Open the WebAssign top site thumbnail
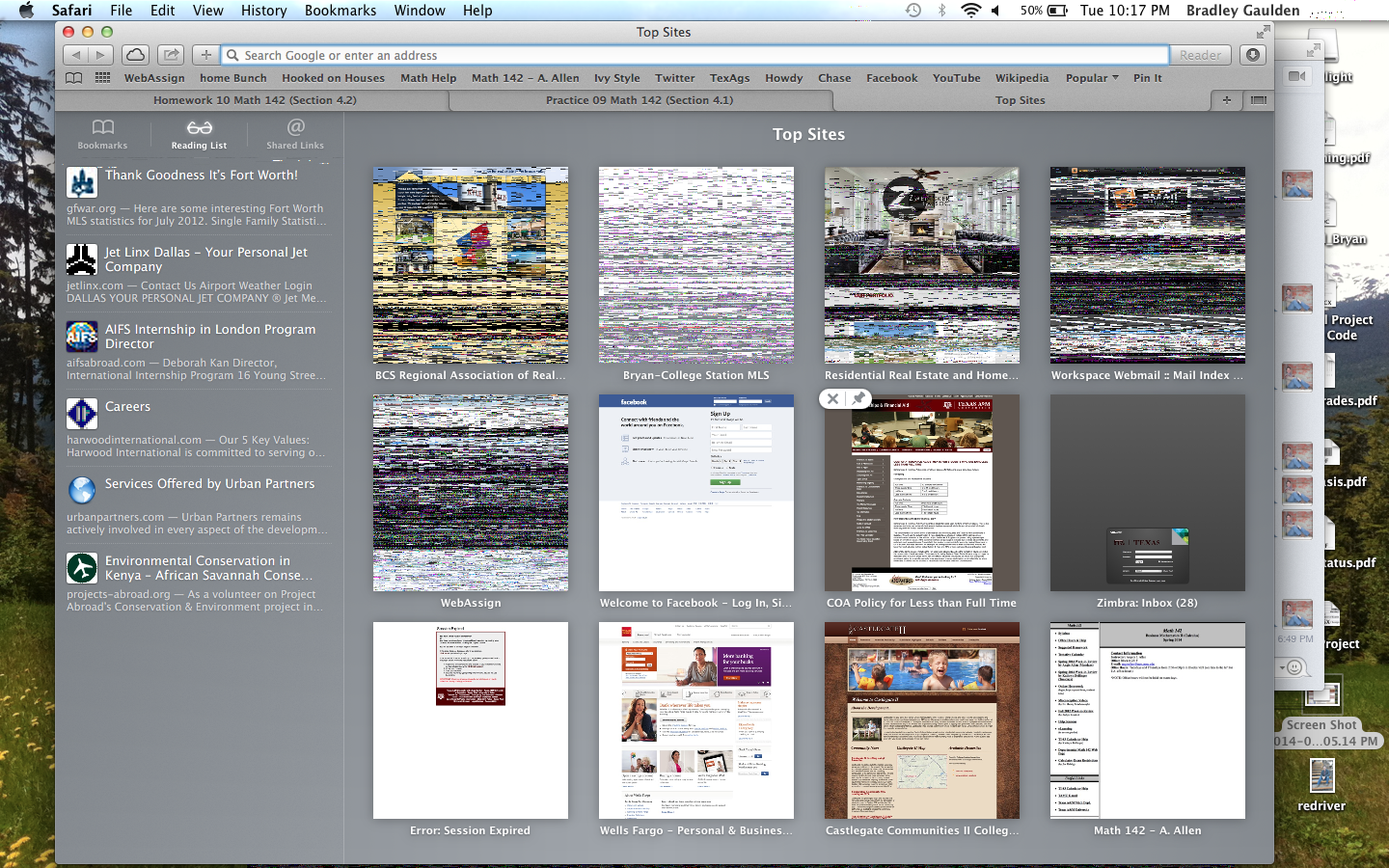The height and width of the screenshot is (868, 1389). [471, 493]
